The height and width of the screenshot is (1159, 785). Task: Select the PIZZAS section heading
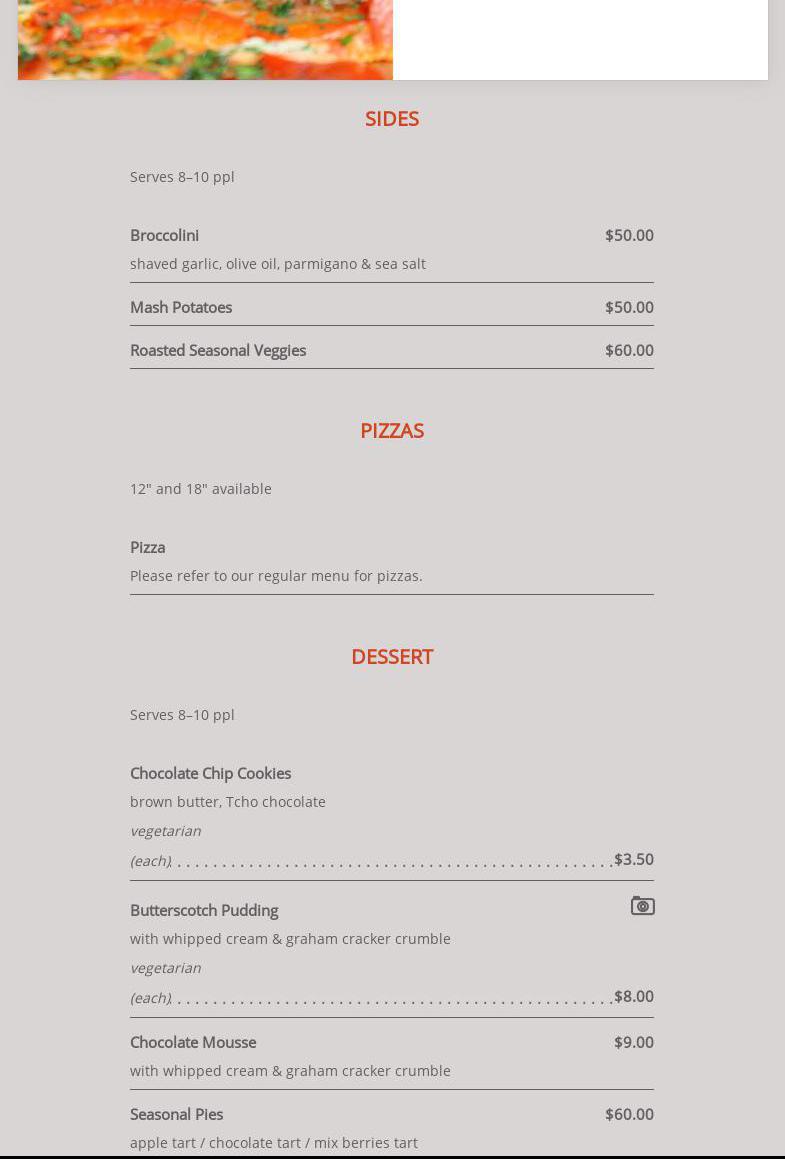pyautogui.click(x=392, y=431)
